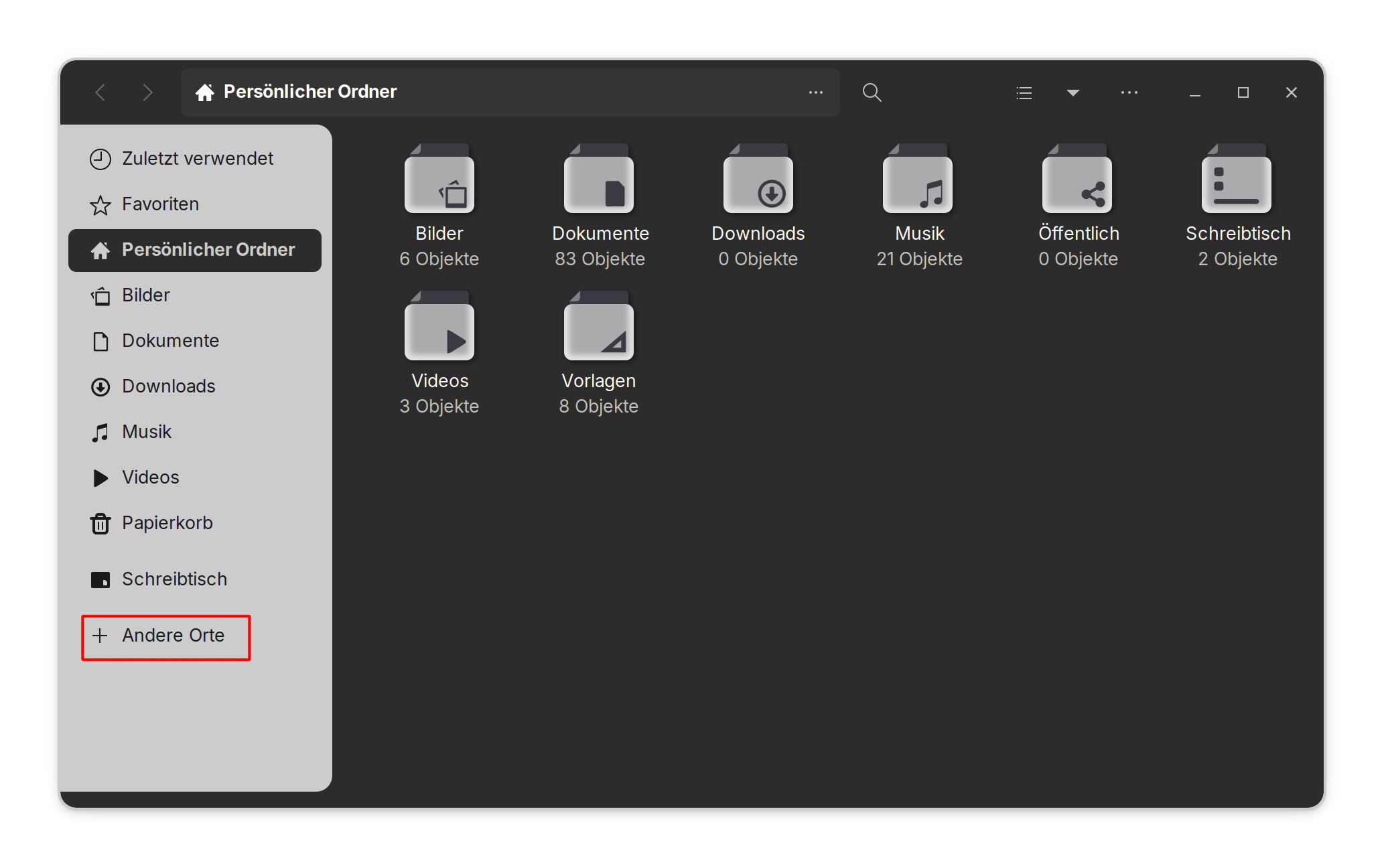The width and height of the screenshot is (1384, 868).
Task: Expand the view options dropdown arrow
Action: point(1072,92)
